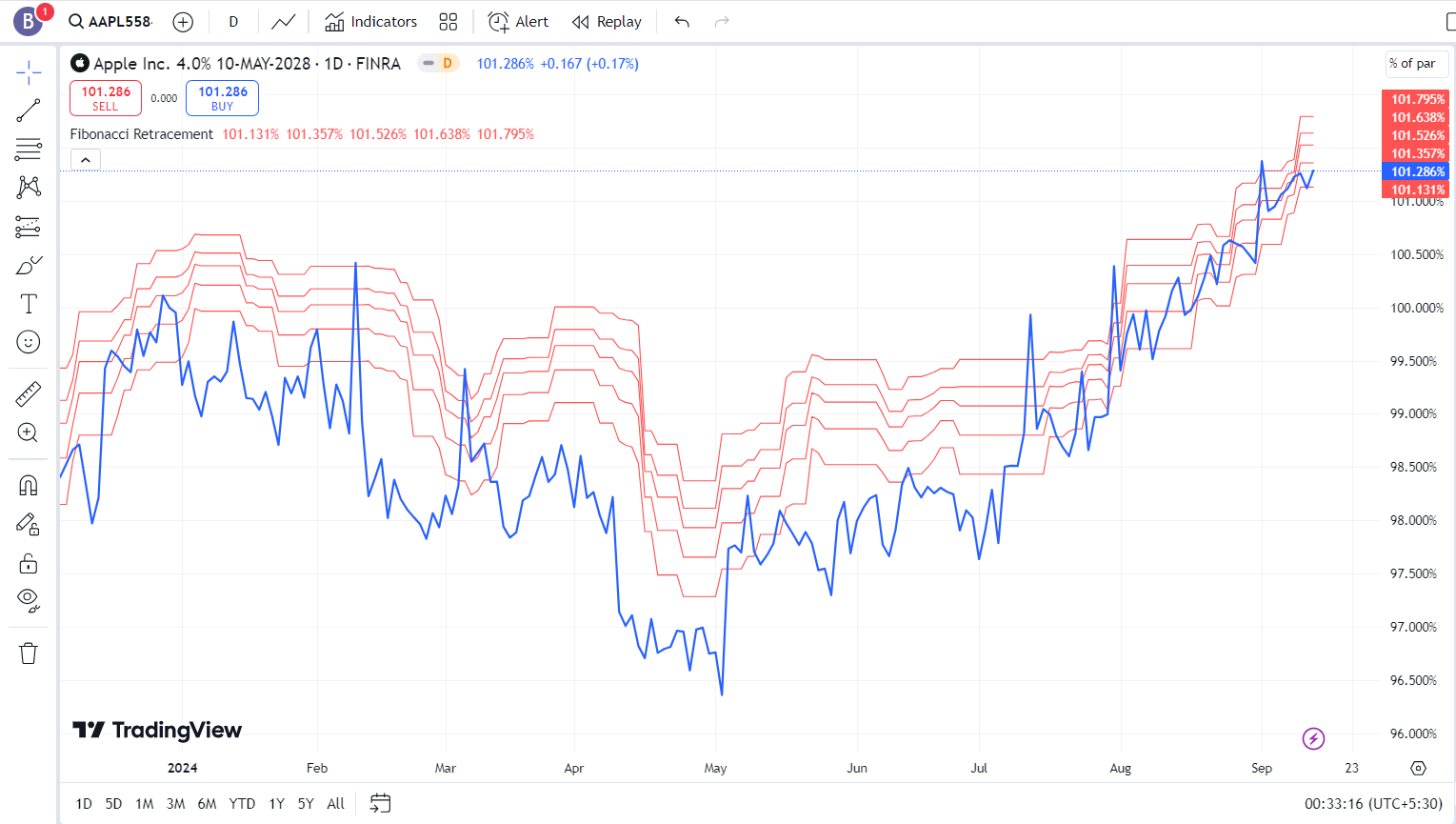This screenshot has height=824, width=1456.
Task: Open the go to date calendar icon
Action: (380, 804)
